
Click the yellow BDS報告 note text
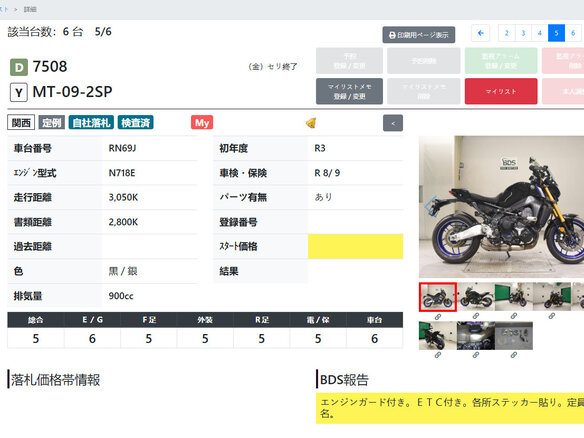pos(450,408)
